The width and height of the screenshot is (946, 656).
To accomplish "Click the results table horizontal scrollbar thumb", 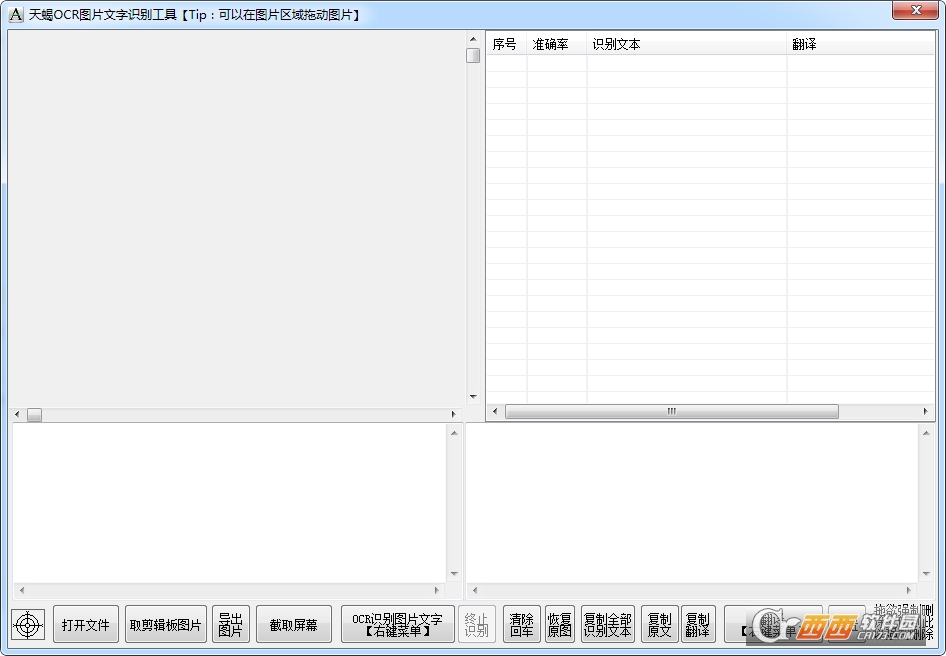I will [x=671, y=412].
